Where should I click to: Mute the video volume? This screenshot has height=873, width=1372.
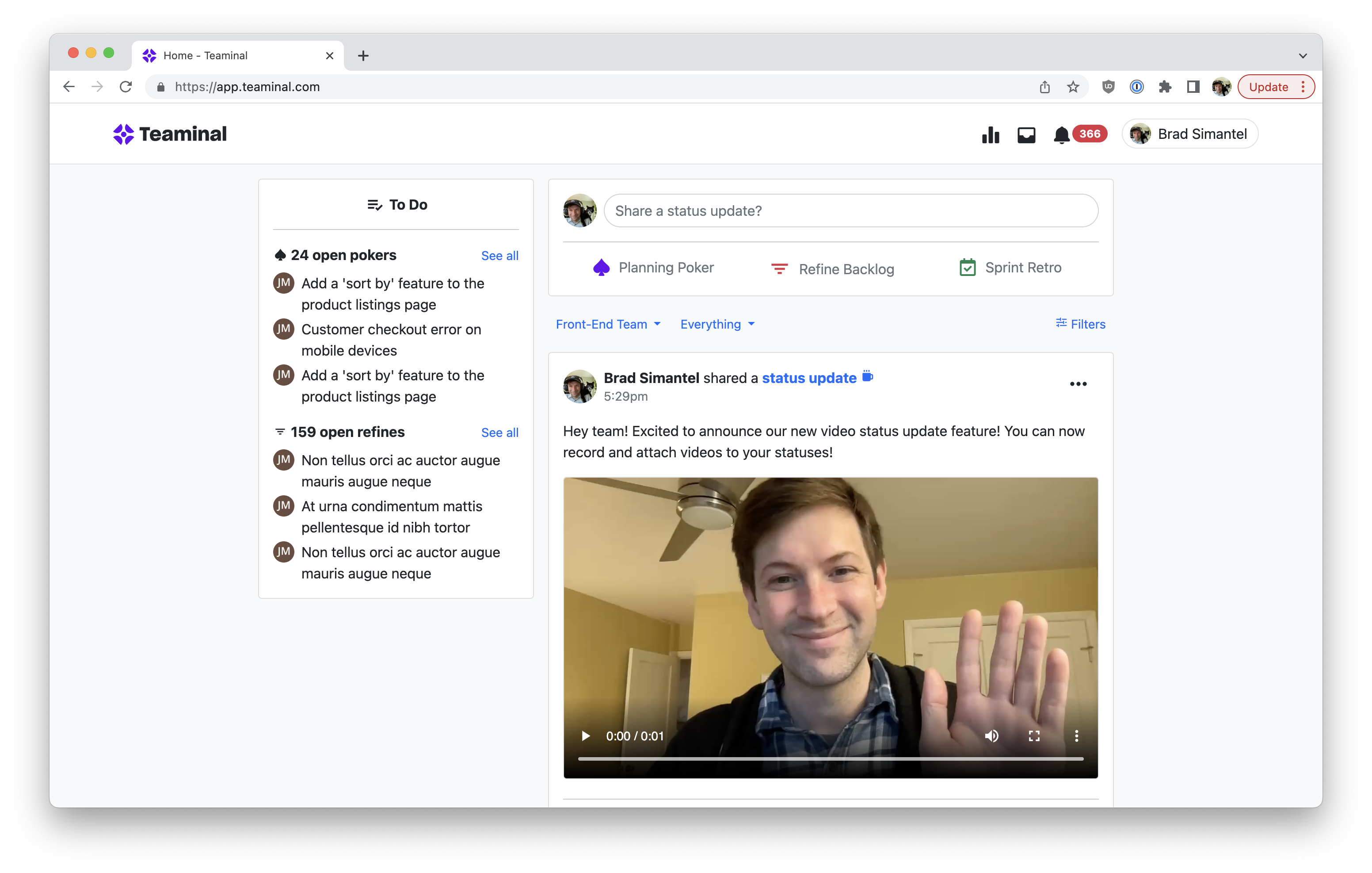pos(991,735)
